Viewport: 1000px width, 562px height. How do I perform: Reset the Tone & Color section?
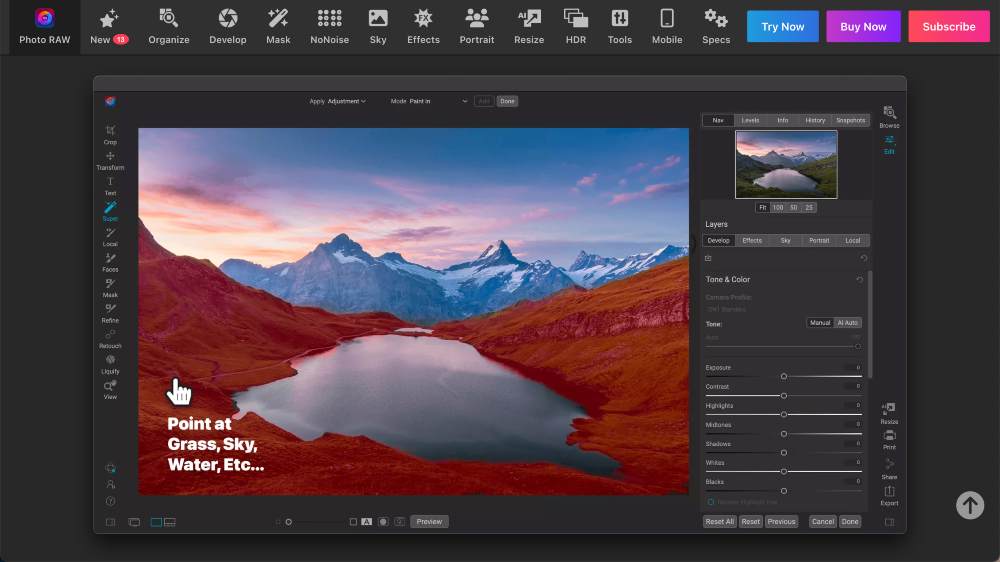859,280
